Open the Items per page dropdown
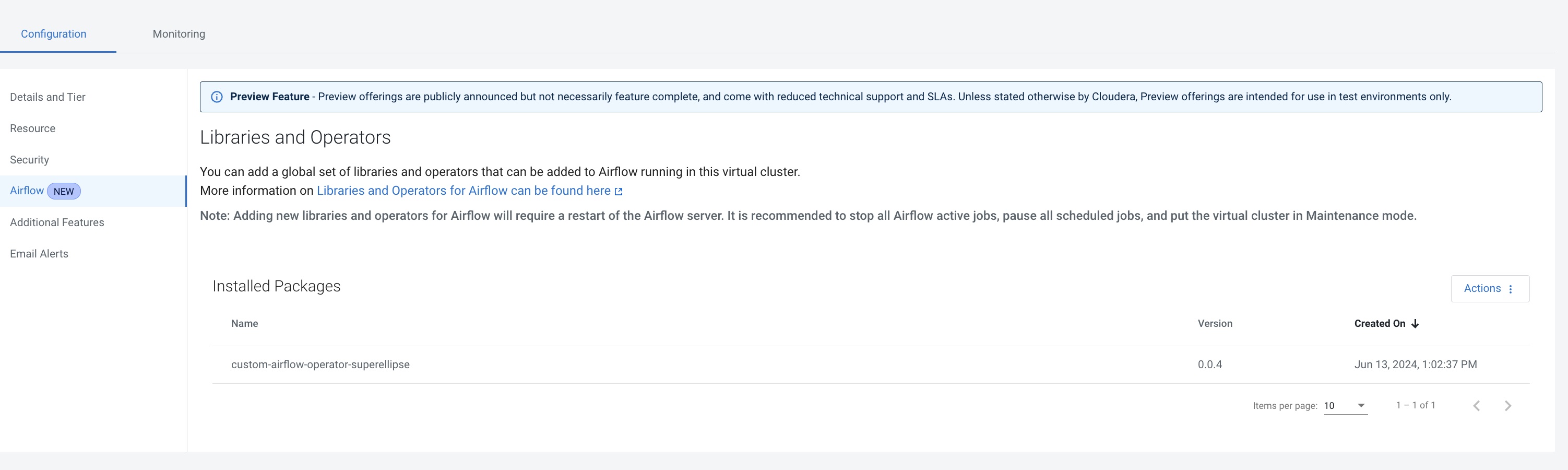The width and height of the screenshot is (1568, 470). (1345, 406)
